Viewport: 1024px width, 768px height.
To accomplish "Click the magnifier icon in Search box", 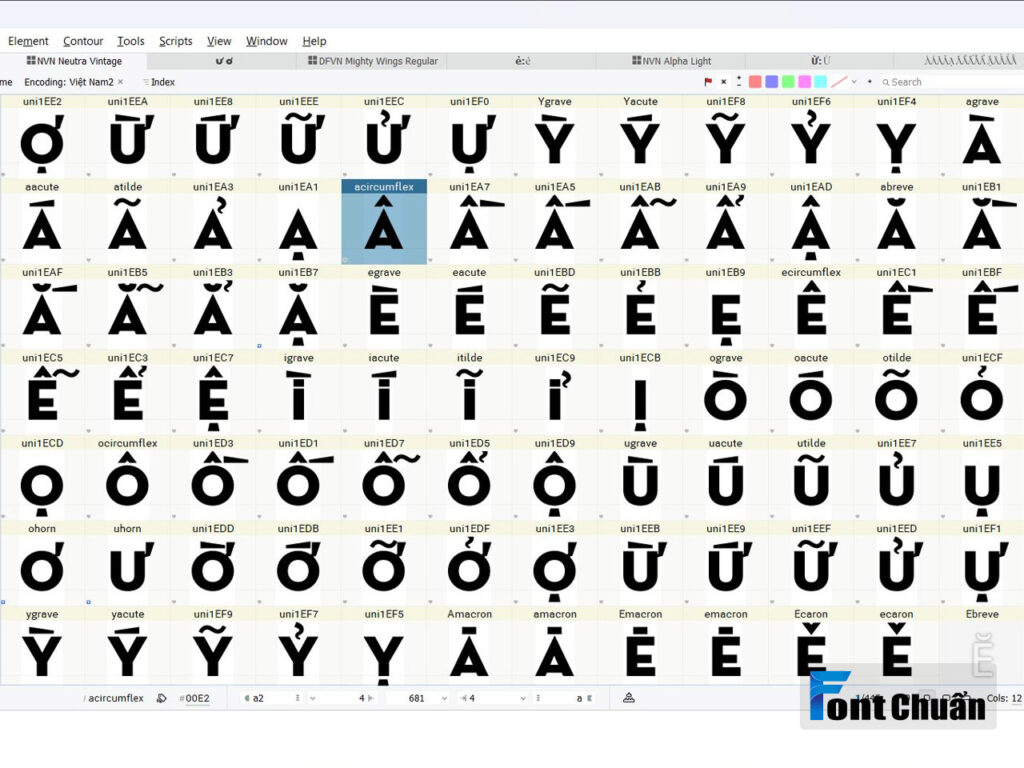I will click(x=886, y=82).
